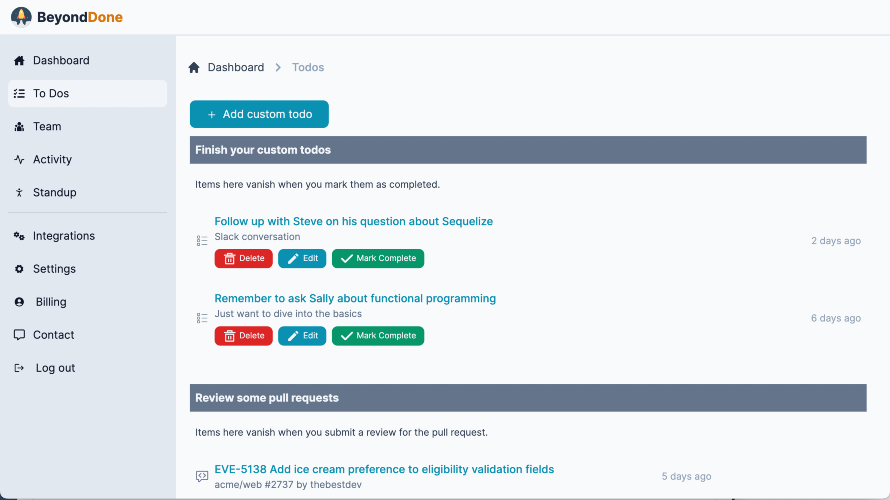Open the Billing sidebar item
The height and width of the screenshot is (500, 890).
[87, 302]
